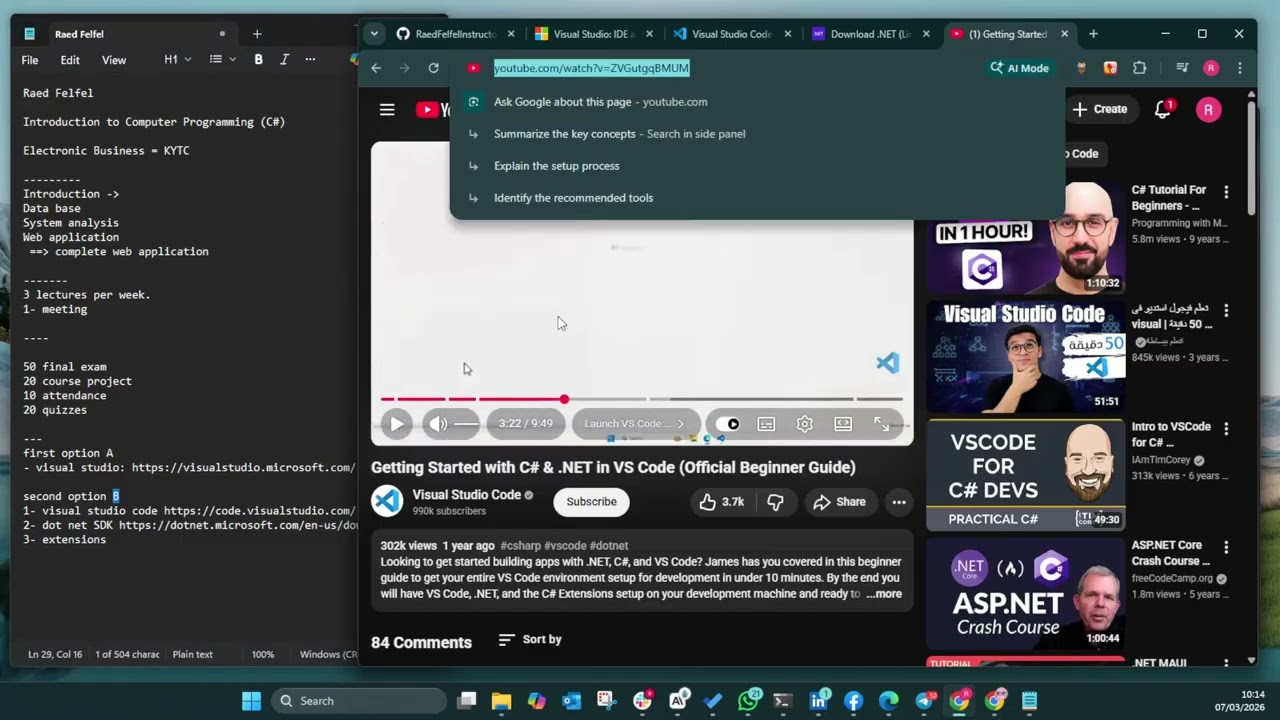Open the video player settings gear
This screenshot has width=1280, height=720.
(805, 424)
